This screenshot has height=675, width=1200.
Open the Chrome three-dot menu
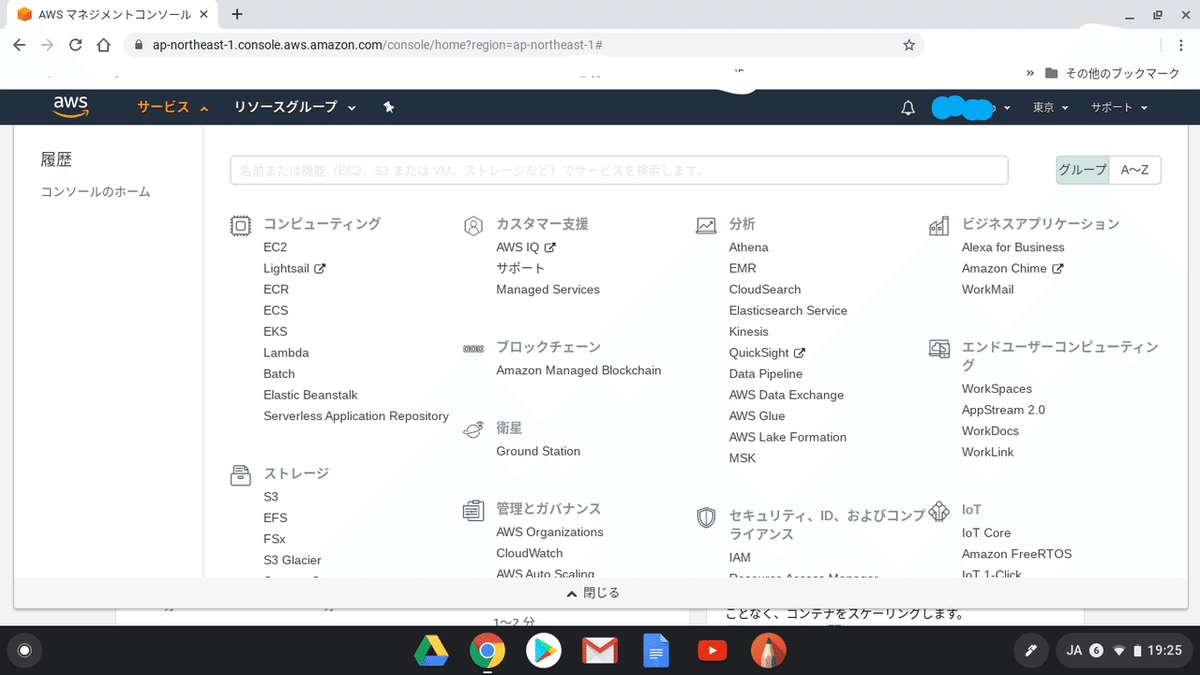[1180, 45]
